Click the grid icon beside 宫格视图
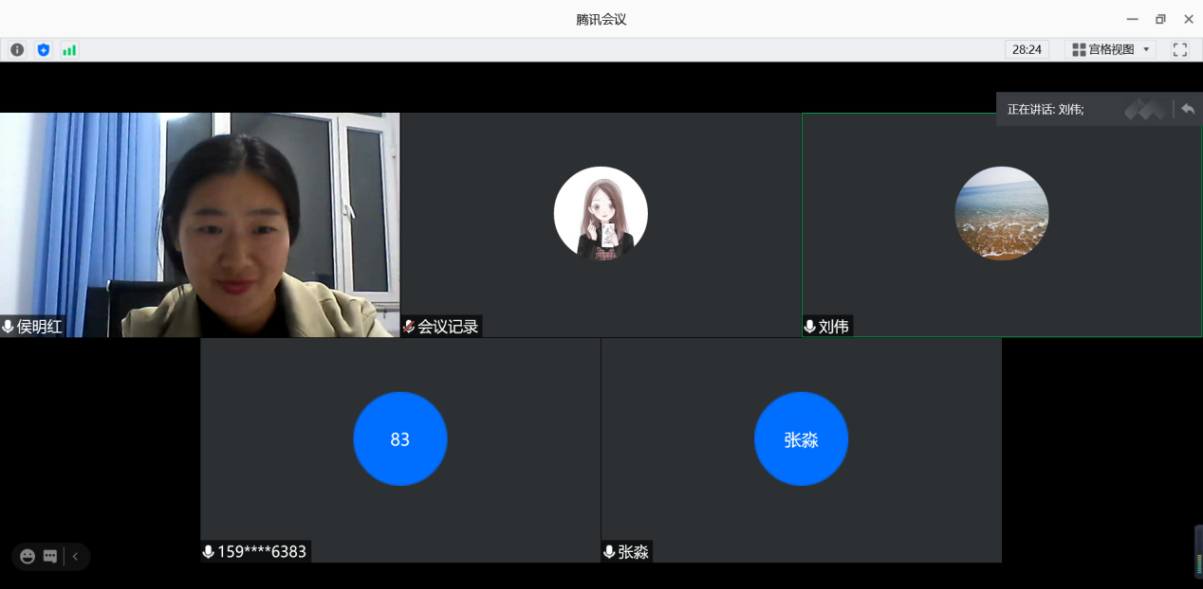 coord(1079,50)
